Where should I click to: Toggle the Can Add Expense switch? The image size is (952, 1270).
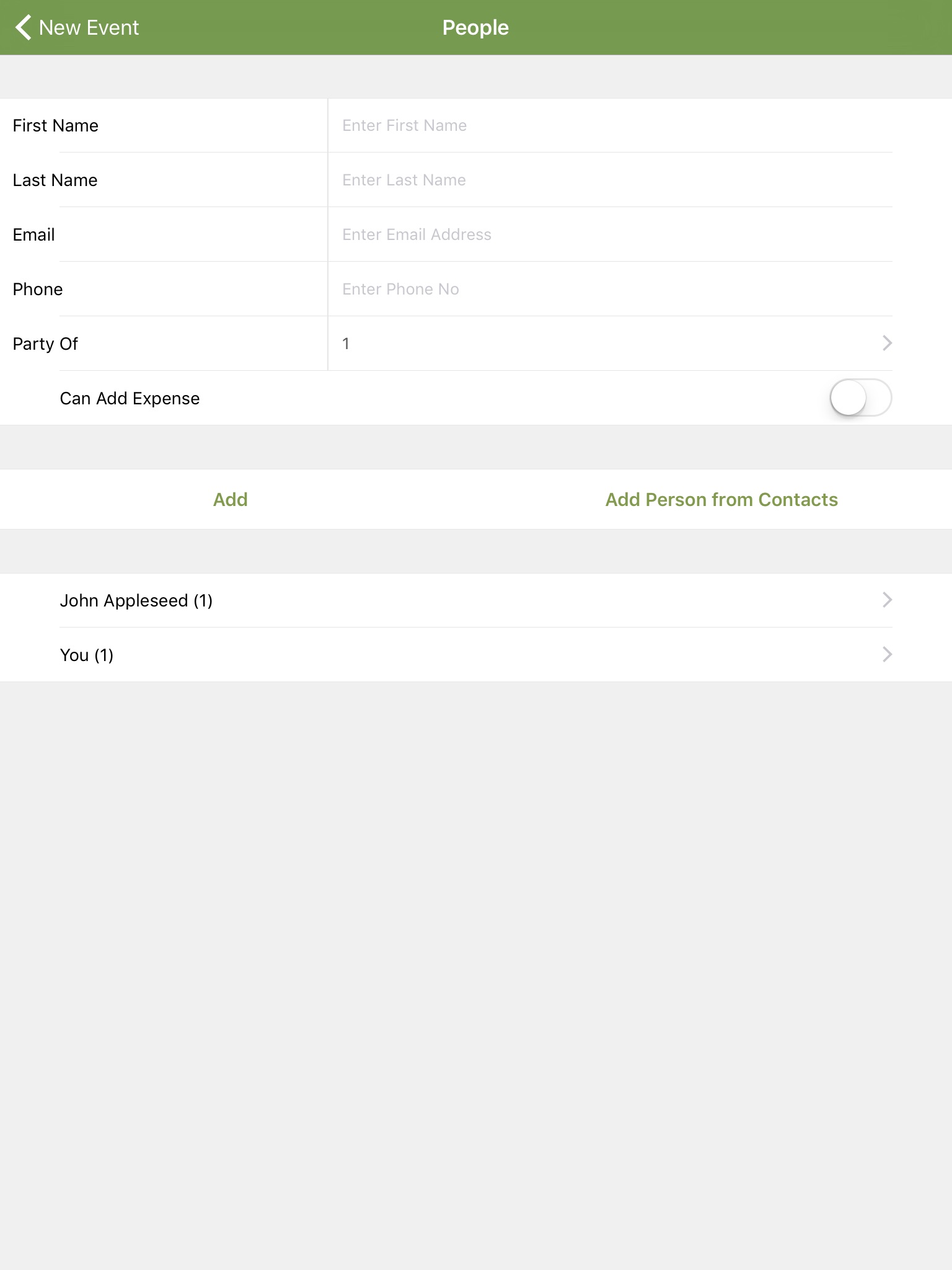[x=860, y=398]
